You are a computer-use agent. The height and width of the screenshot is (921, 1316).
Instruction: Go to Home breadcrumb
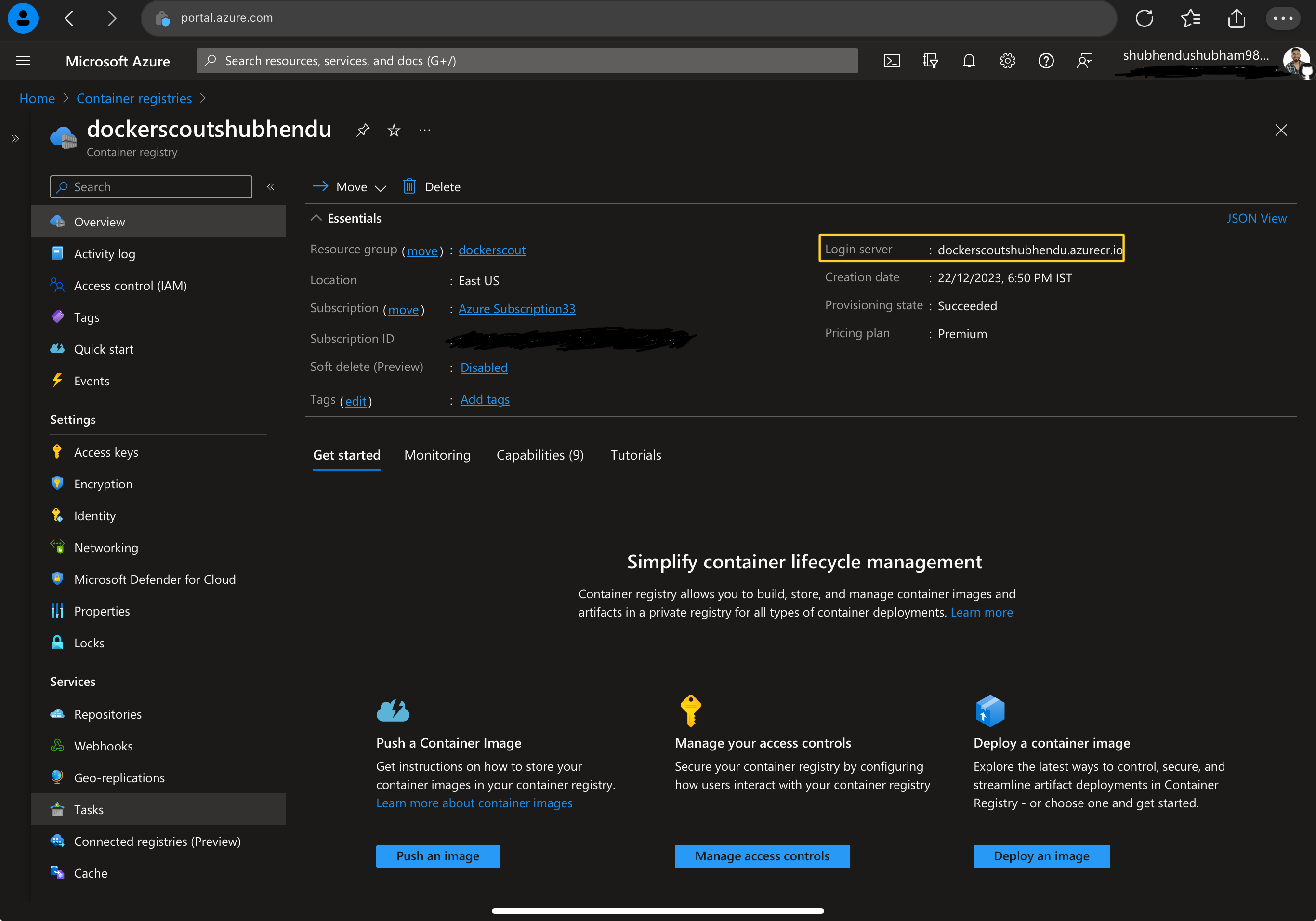(37, 99)
